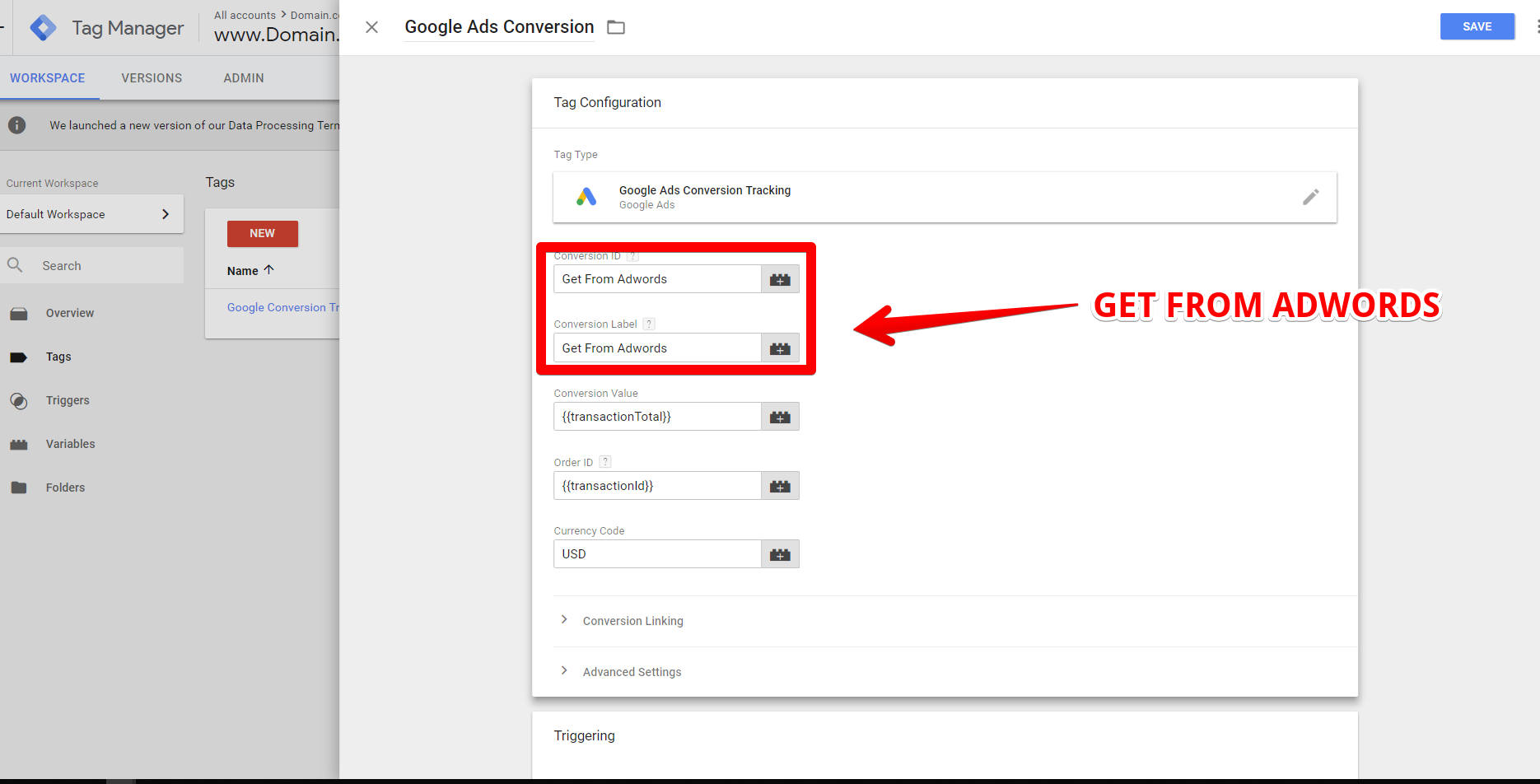
Task: Click the NEW tag button
Action: tap(263, 234)
